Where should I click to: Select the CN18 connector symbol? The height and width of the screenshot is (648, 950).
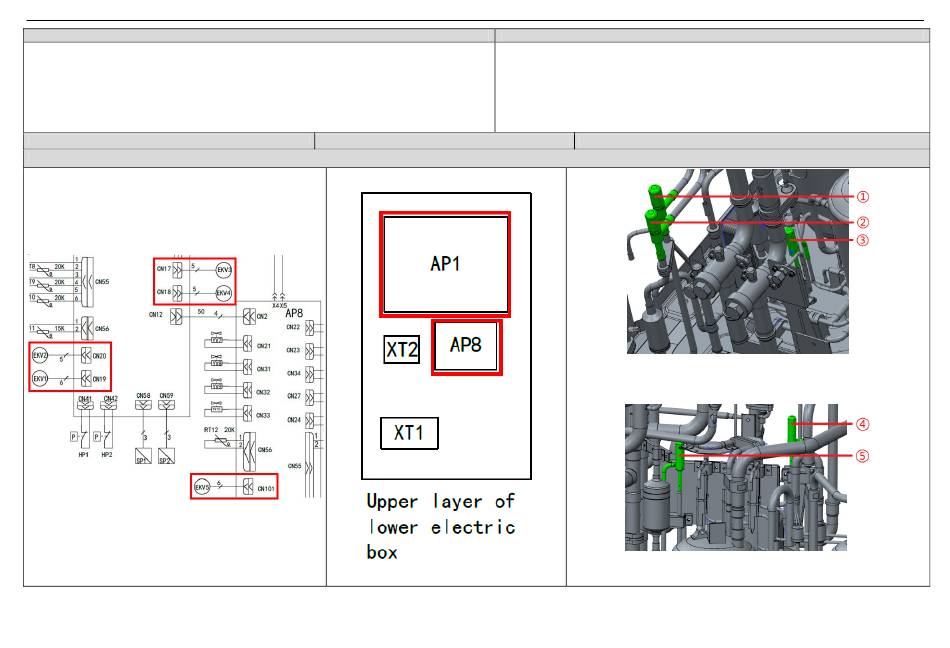pos(177,293)
